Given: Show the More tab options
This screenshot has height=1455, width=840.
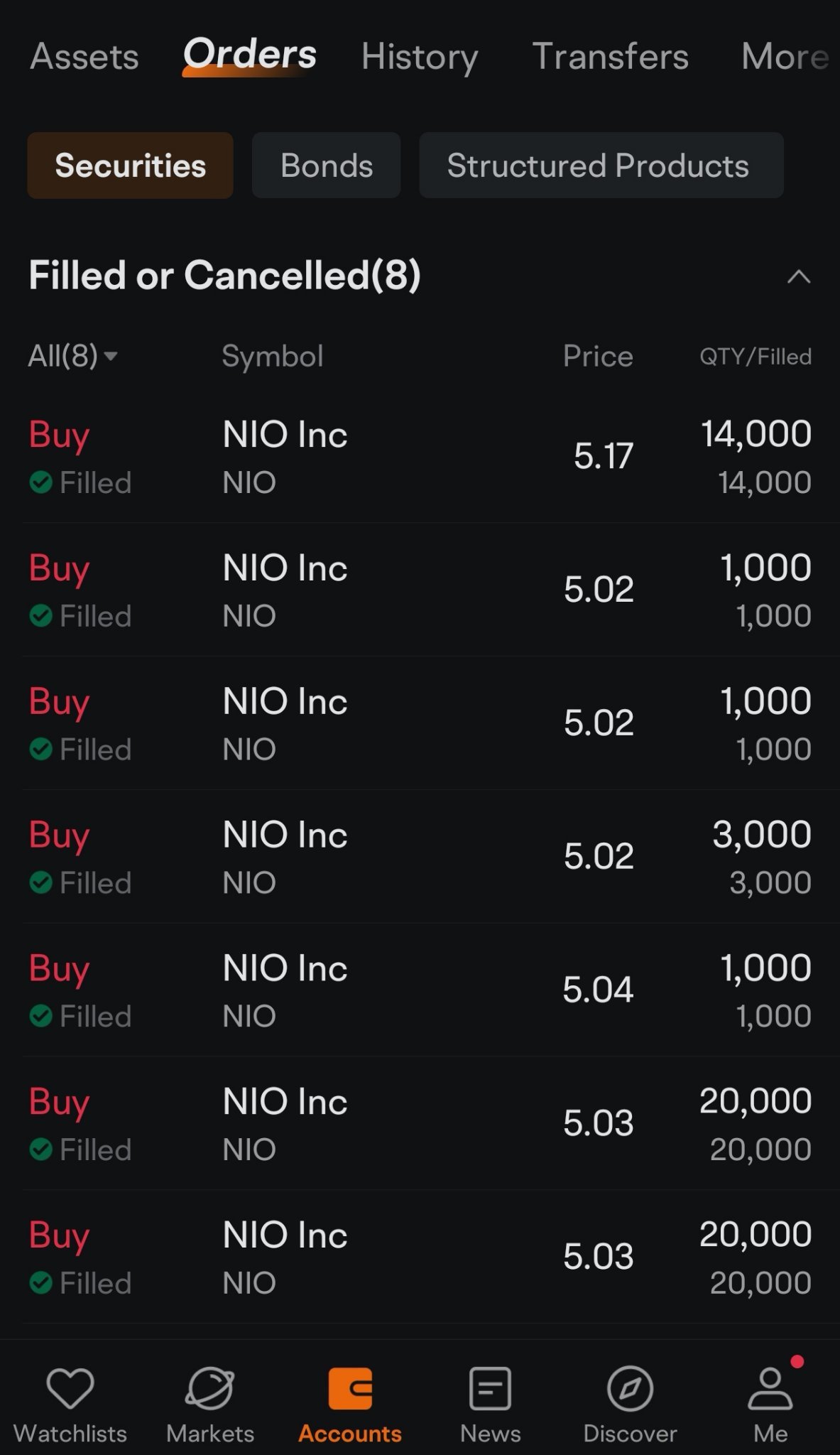Looking at the screenshot, I should pos(785,56).
